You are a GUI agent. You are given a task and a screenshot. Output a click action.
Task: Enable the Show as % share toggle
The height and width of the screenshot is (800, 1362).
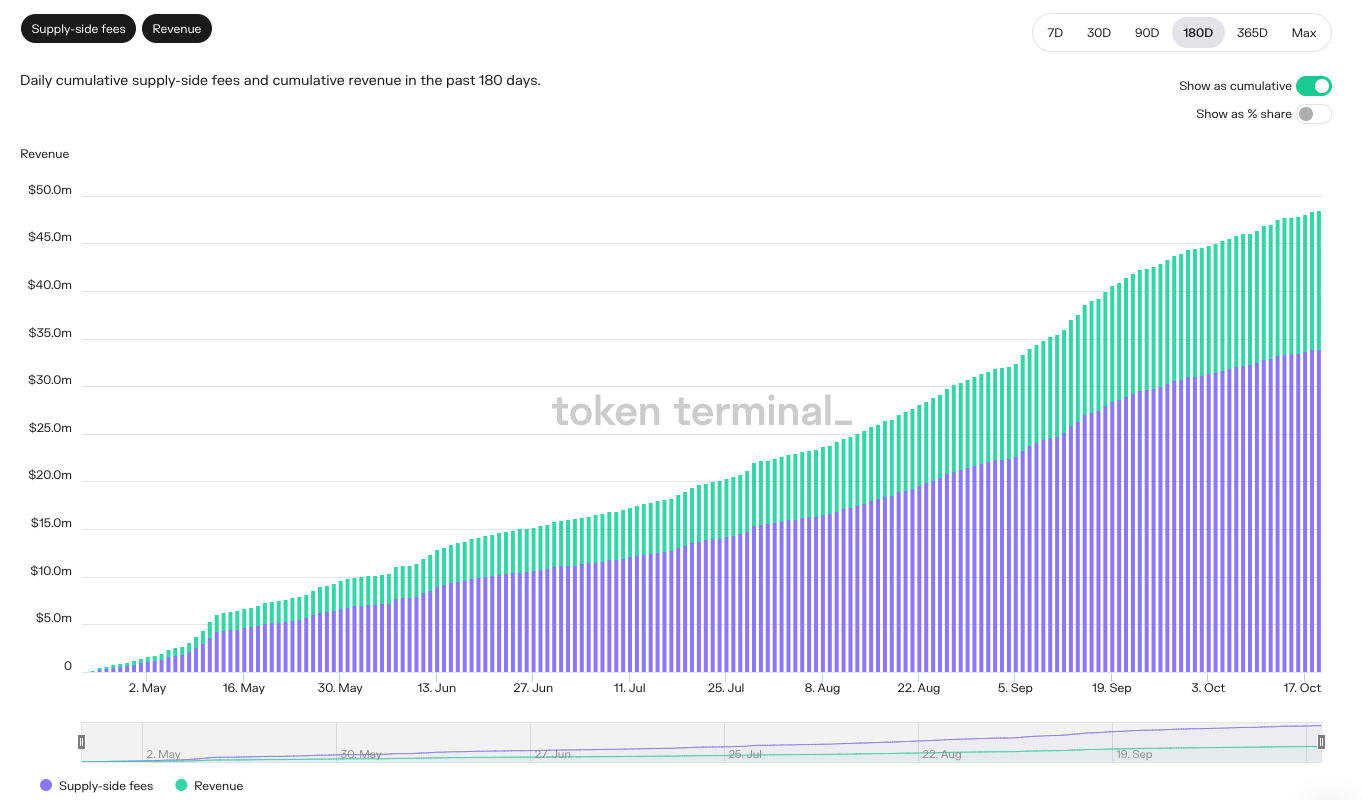1313,114
